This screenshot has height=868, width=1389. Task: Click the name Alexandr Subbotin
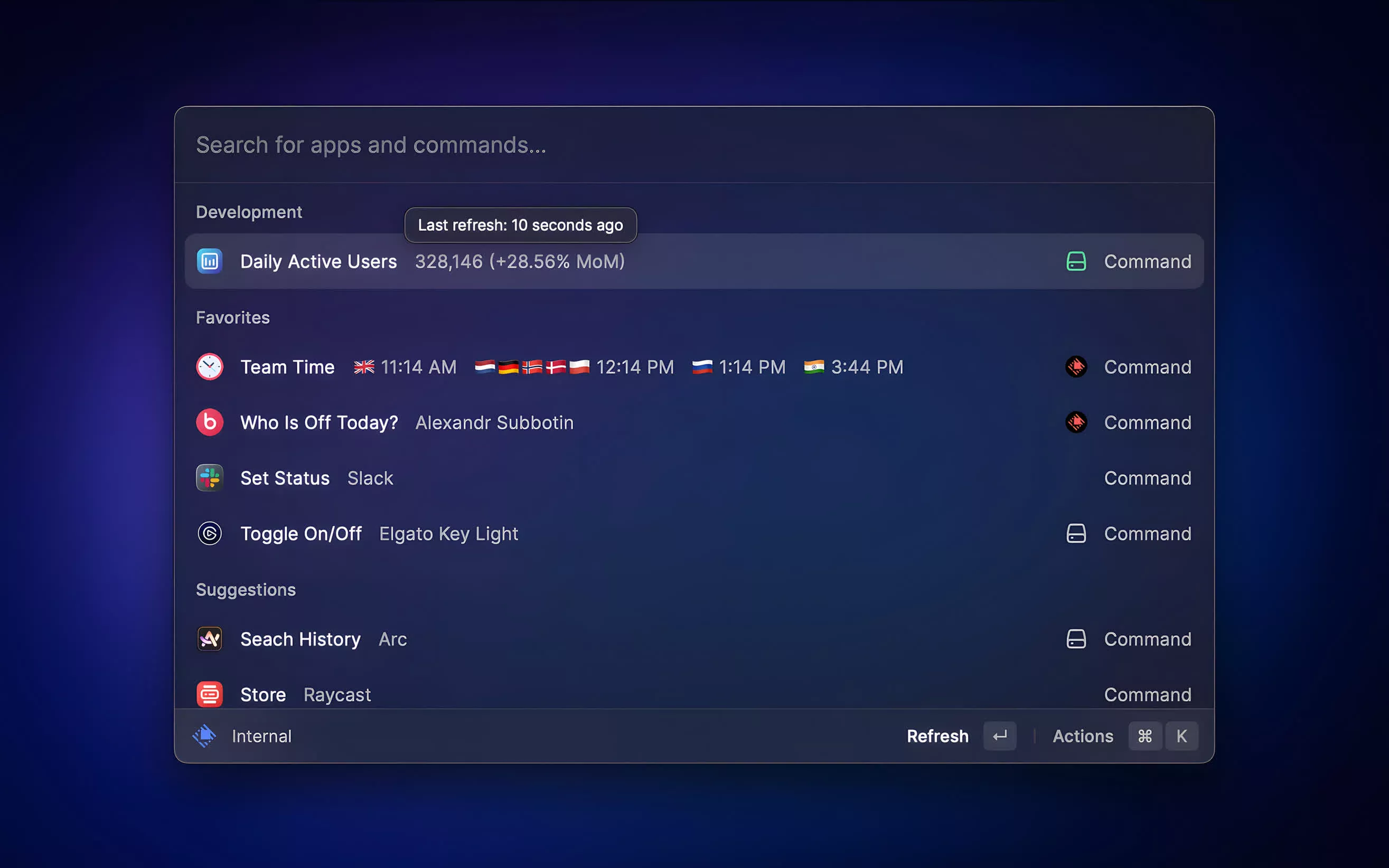click(494, 422)
